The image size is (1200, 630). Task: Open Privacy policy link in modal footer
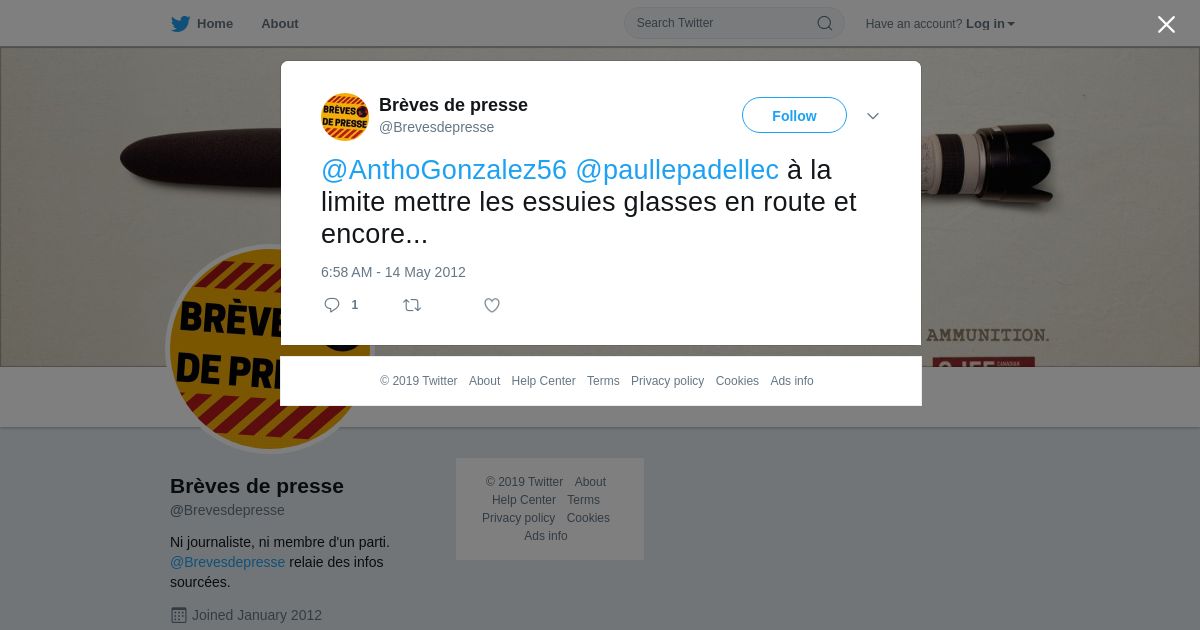pyautogui.click(x=667, y=381)
